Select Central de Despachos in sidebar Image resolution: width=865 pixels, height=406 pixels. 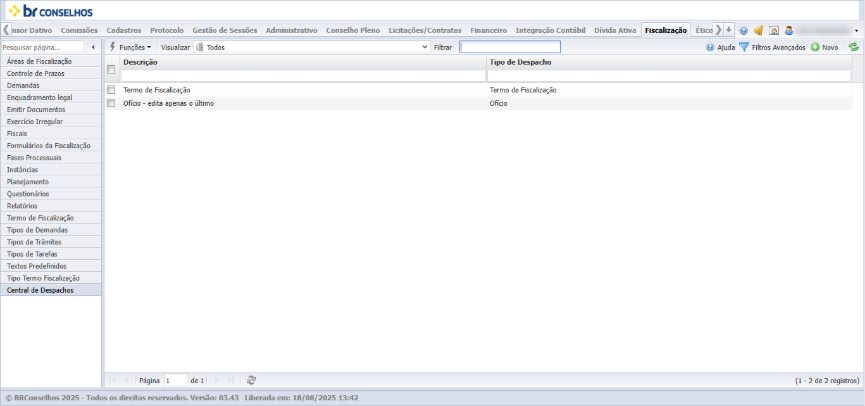click(x=51, y=290)
